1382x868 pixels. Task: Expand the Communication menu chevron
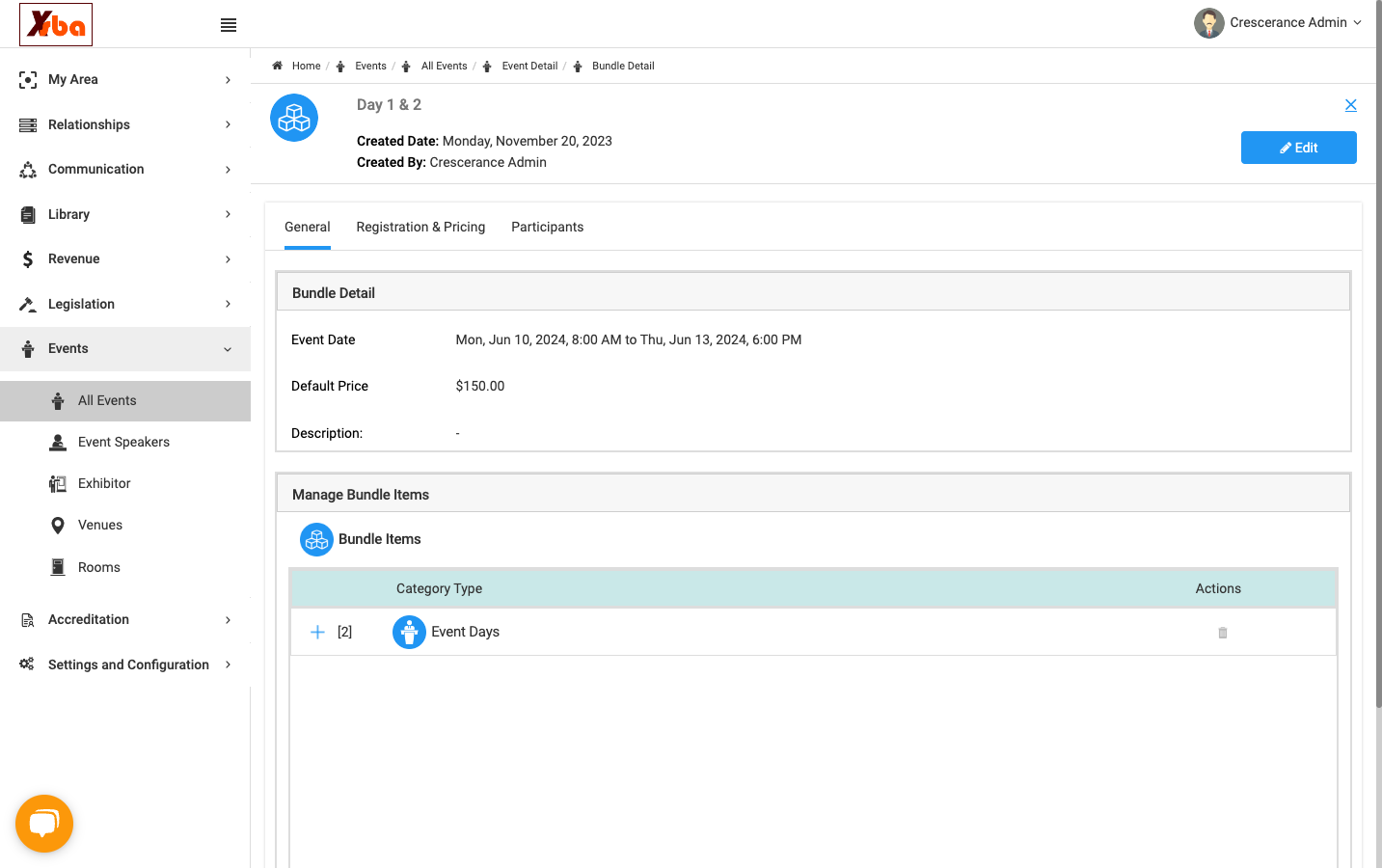point(228,170)
